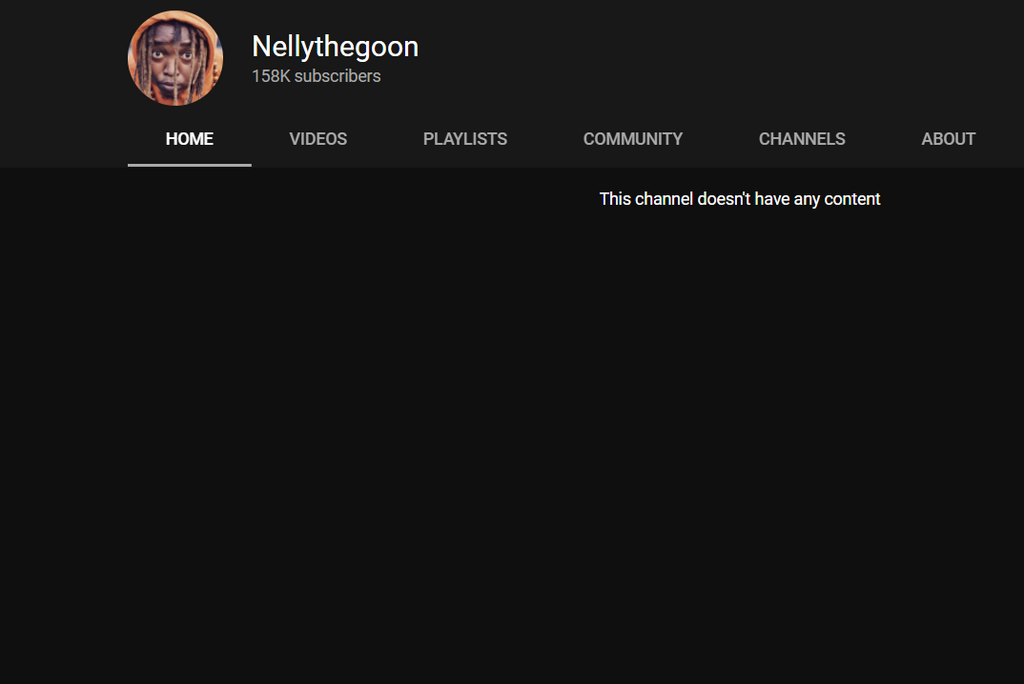Click the white underline beneath HOME
Image resolution: width=1024 pixels, height=684 pixels.
point(189,164)
